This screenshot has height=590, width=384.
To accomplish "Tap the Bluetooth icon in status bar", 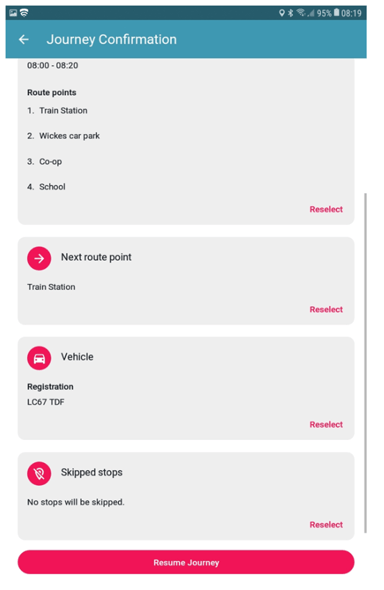I will tap(290, 13).
